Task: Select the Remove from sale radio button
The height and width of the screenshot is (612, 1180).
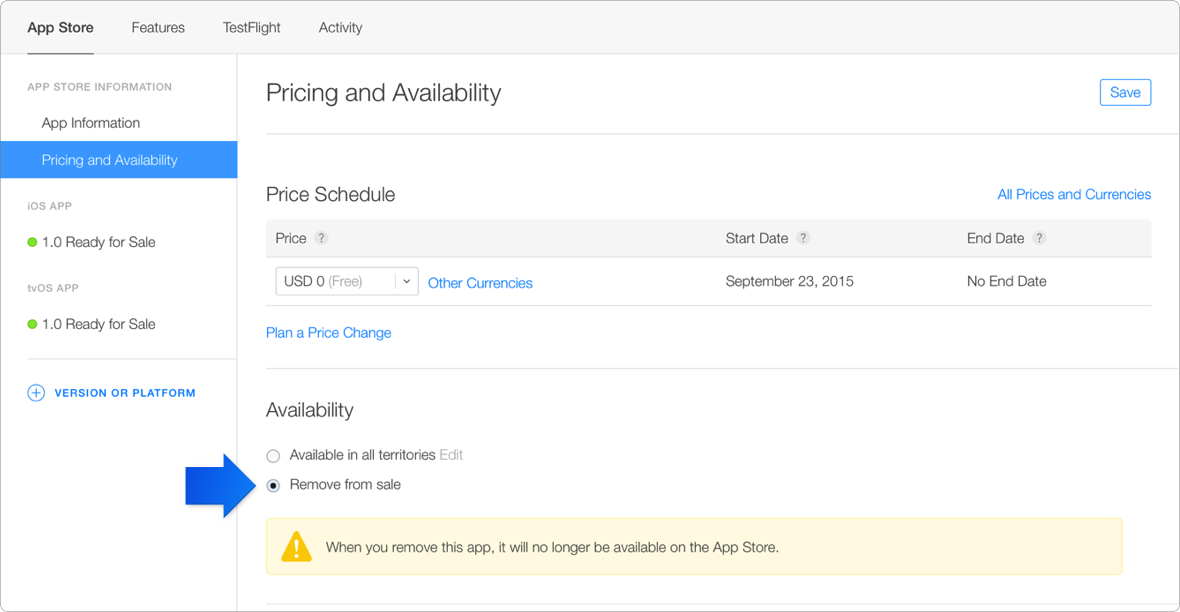Action: [273, 485]
